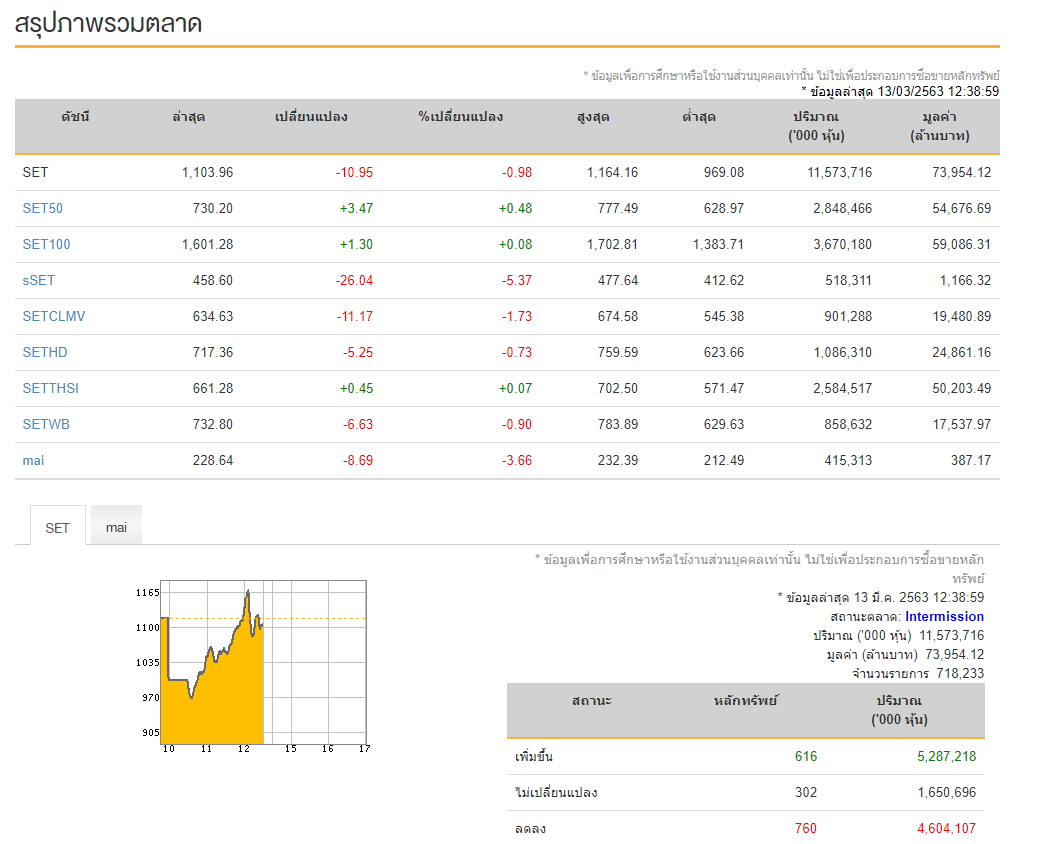The image size is (1059, 844).
Task: Select SET percent change -0.98
Action: (517, 172)
